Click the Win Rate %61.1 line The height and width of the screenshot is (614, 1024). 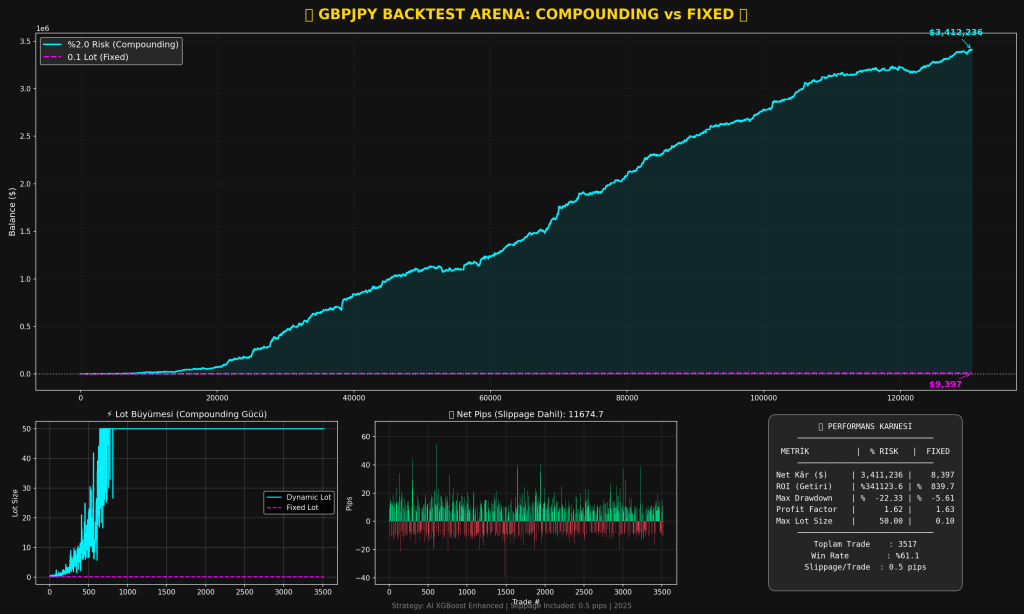[x=864, y=556]
